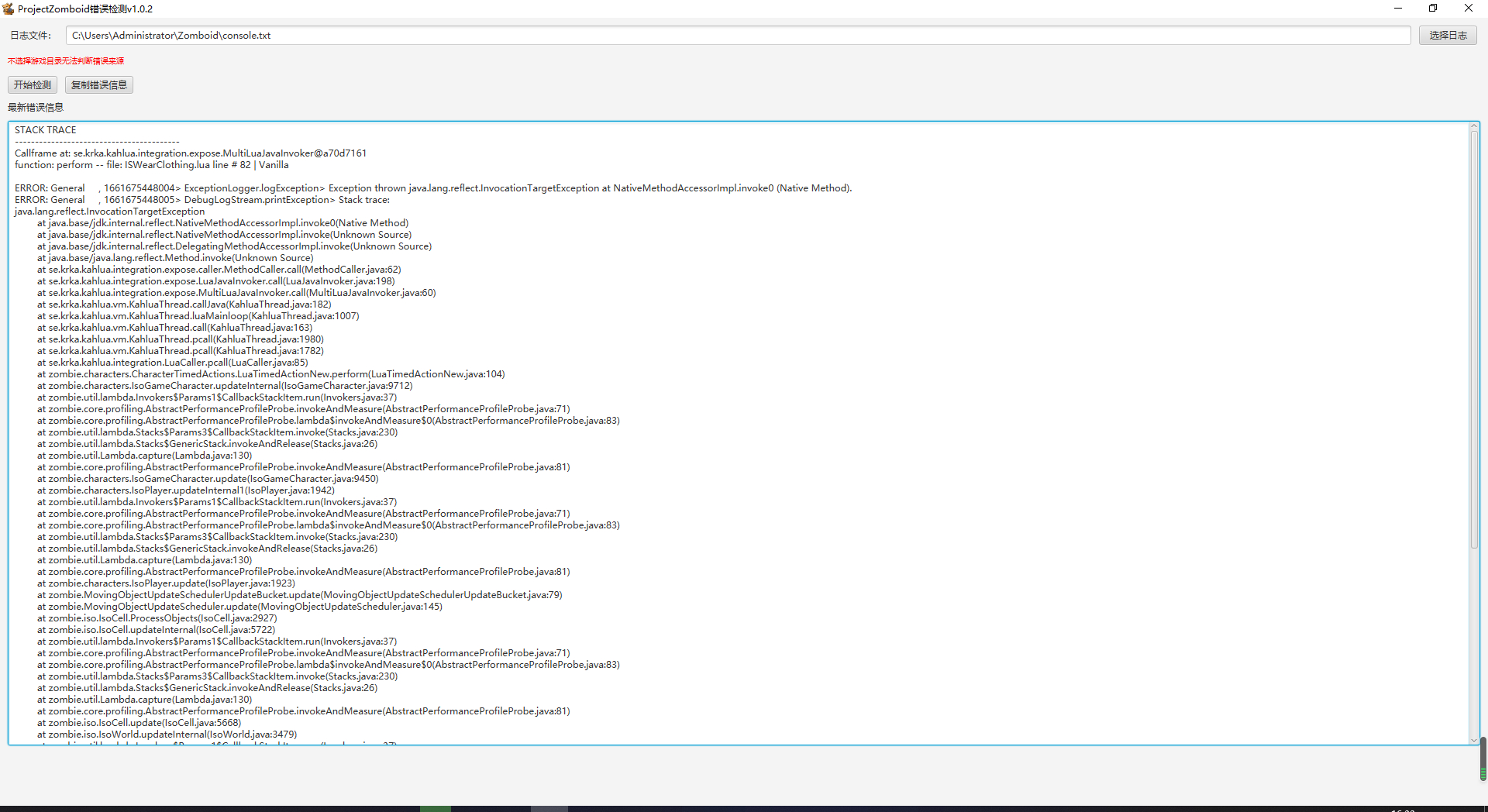The height and width of the screenshot is (812, 1488).
Task: Click the IsoGameCharacter.java:9450 update line
Action: [208, 479]
